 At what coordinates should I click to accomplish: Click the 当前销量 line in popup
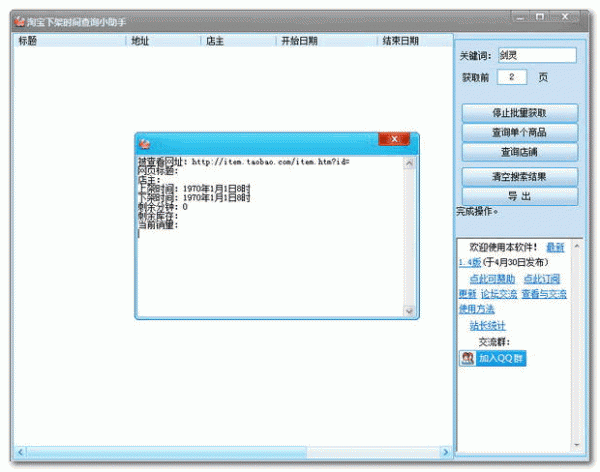[x=158, y=225]
